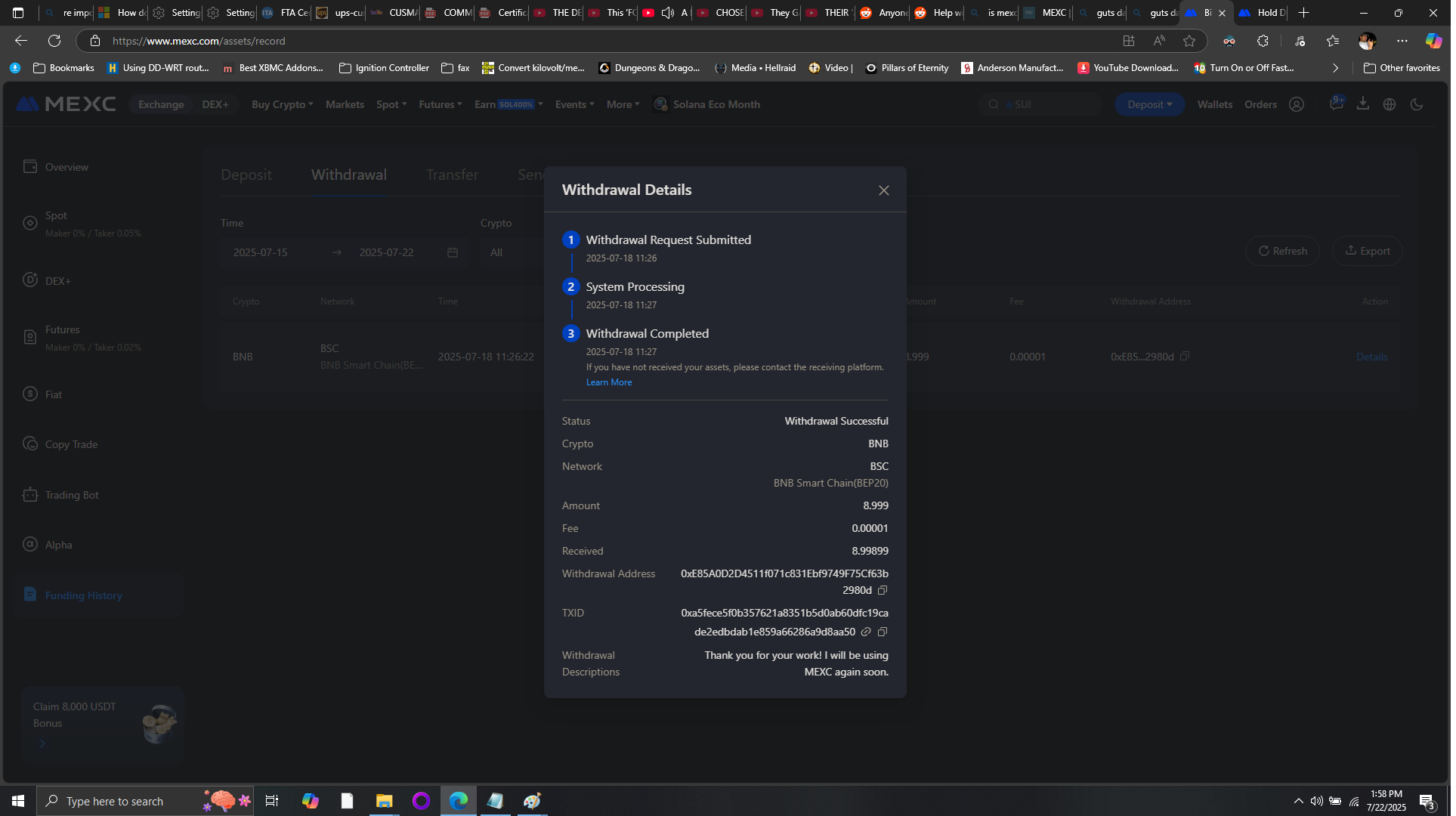1456x816 pixels.
Task: Toggle dark mode moon icon
Action: click(x=1417, y=104)
